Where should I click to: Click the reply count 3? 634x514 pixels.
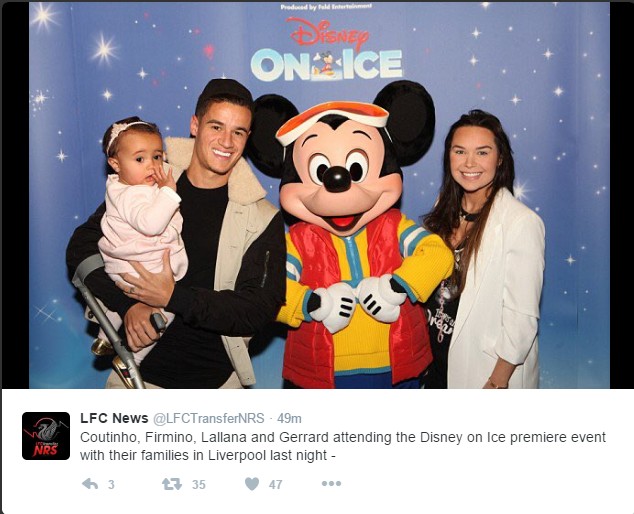click(111, 484)
